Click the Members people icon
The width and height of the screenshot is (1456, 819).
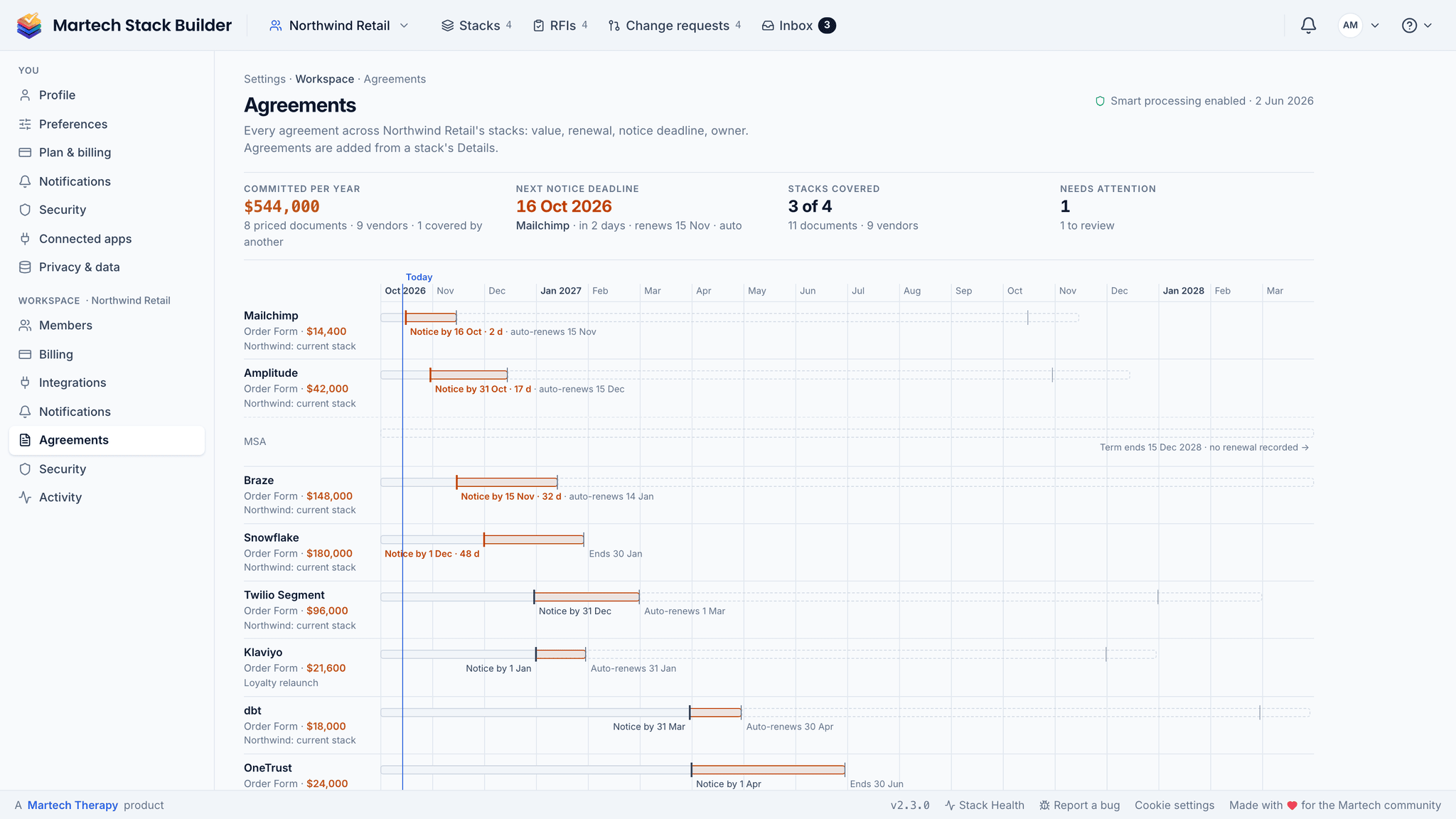(25, 326)
